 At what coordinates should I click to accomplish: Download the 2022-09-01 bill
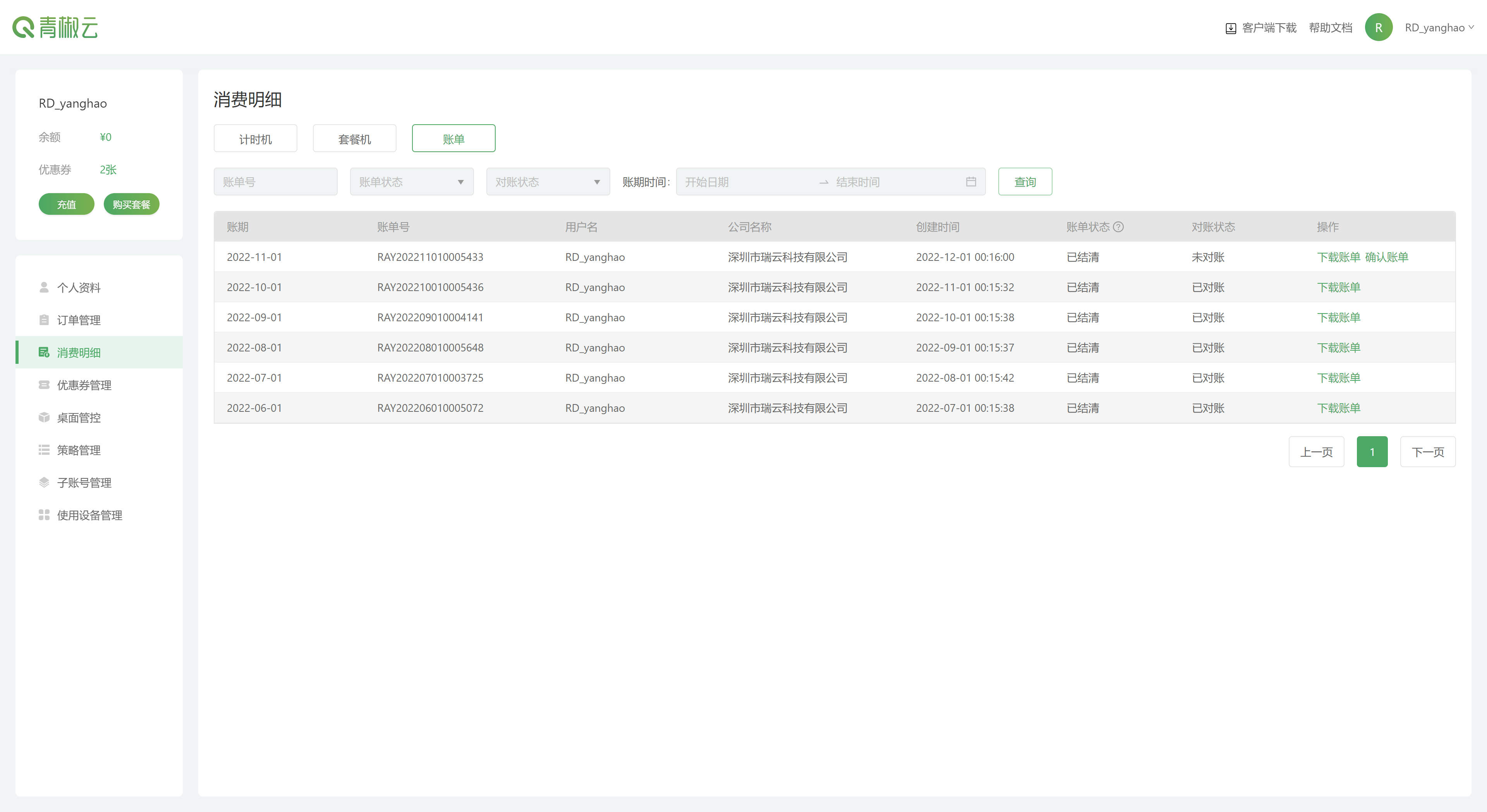(x=1339, y=317)
